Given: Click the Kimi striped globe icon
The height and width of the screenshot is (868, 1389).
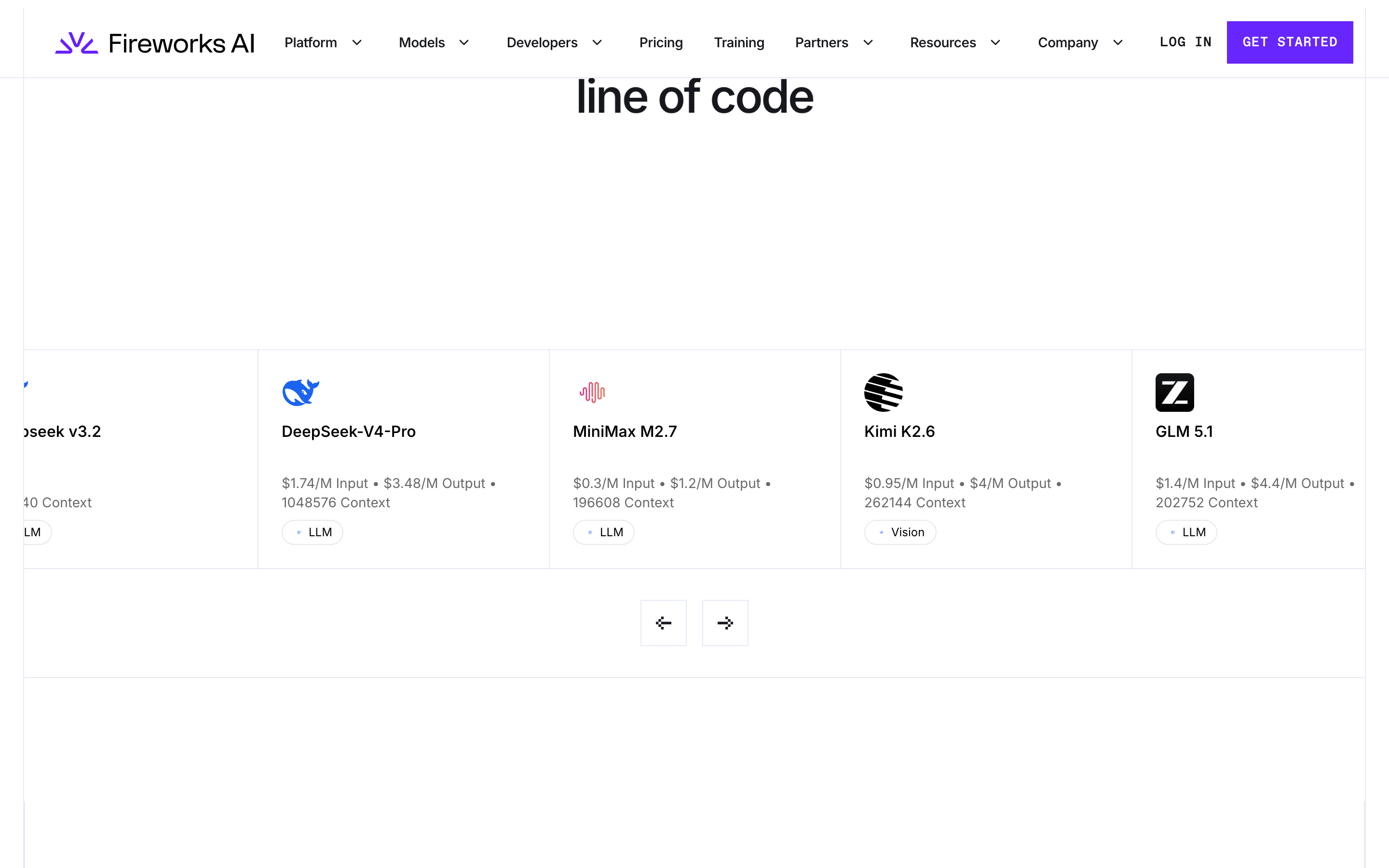Looking at the screenshot, I should click(884, 392).
